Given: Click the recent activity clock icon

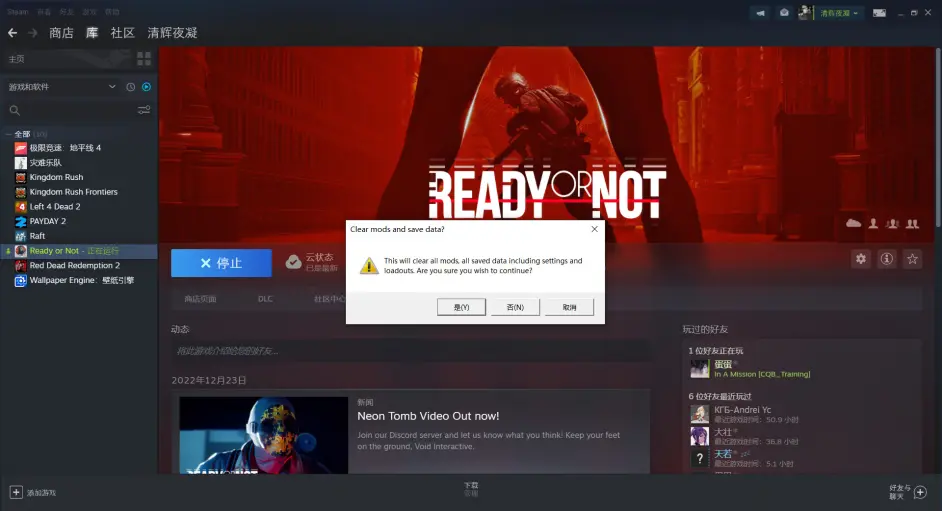Looking at the screenshot, I should (130, 87).
